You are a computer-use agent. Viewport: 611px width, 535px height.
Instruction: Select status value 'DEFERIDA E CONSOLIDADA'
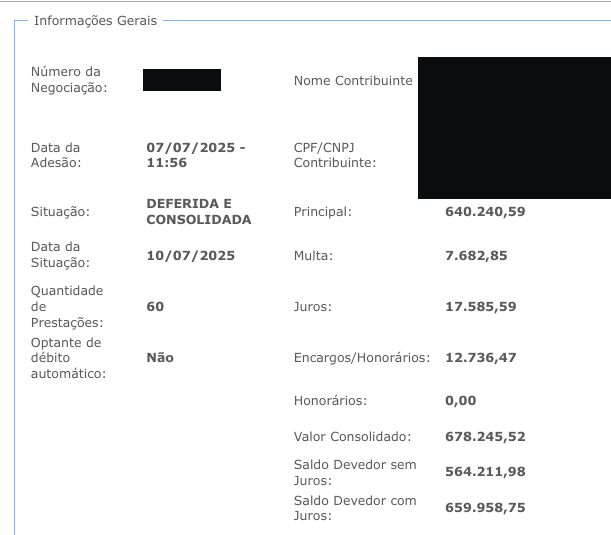(x=199, y=212)
